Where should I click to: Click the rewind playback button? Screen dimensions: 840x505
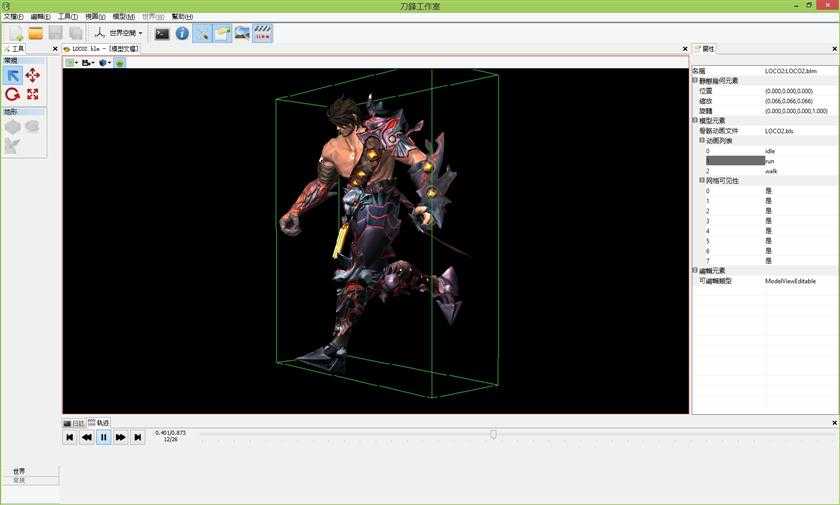pos(86,438)
